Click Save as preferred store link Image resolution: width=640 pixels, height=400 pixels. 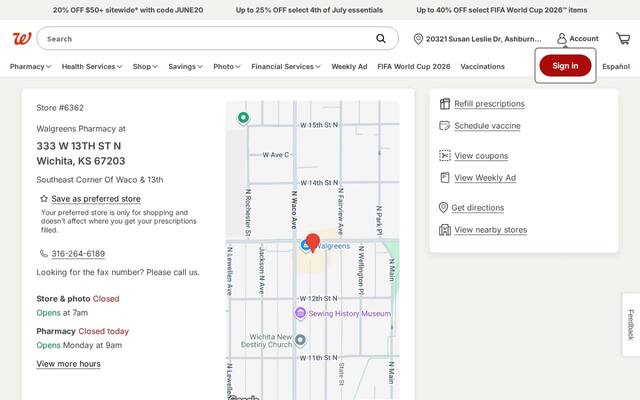tap(96, 199)
